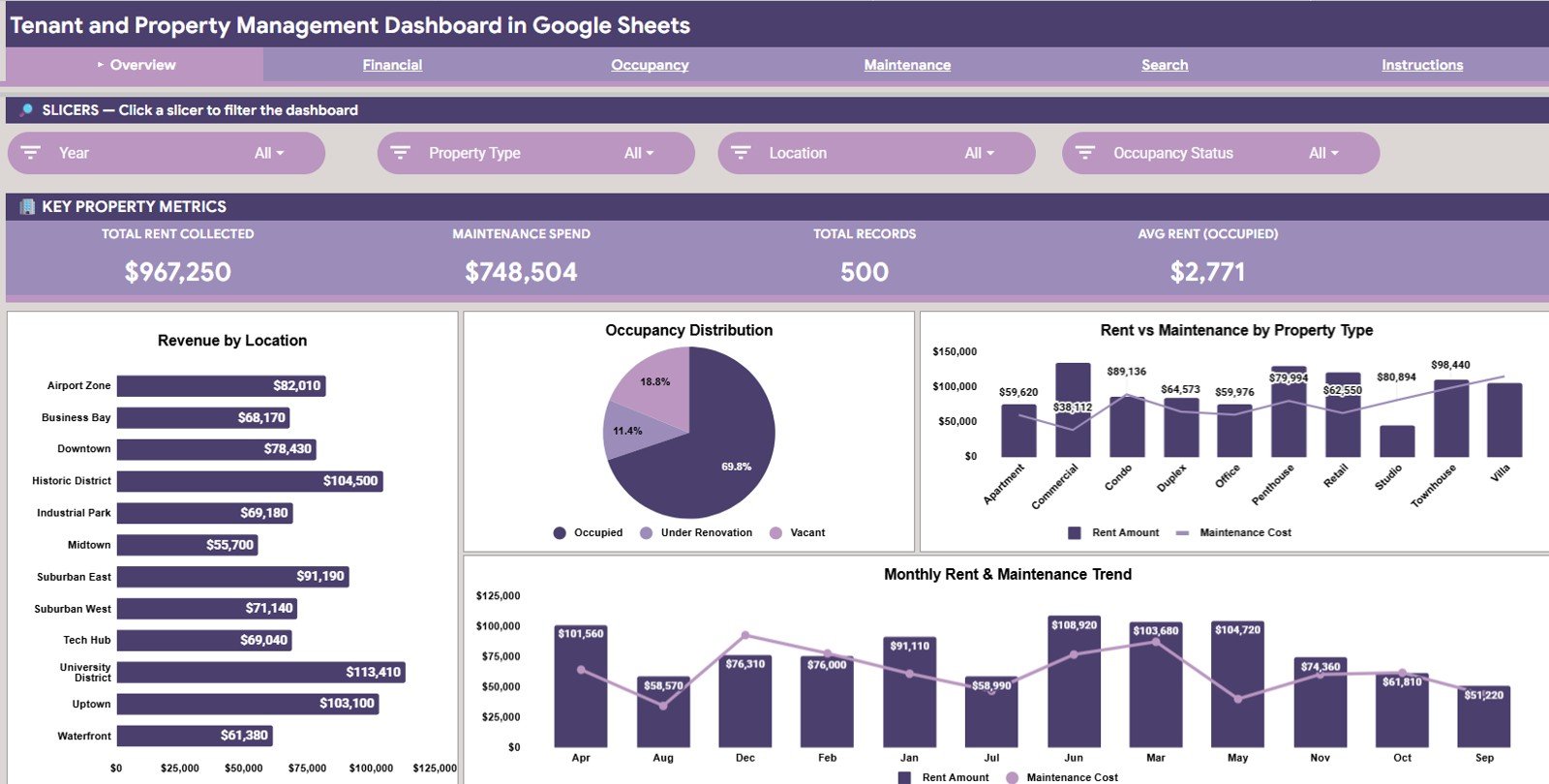Click the Total Rent Collected value $967,250

pyautogui.click(x=178, y=272)
